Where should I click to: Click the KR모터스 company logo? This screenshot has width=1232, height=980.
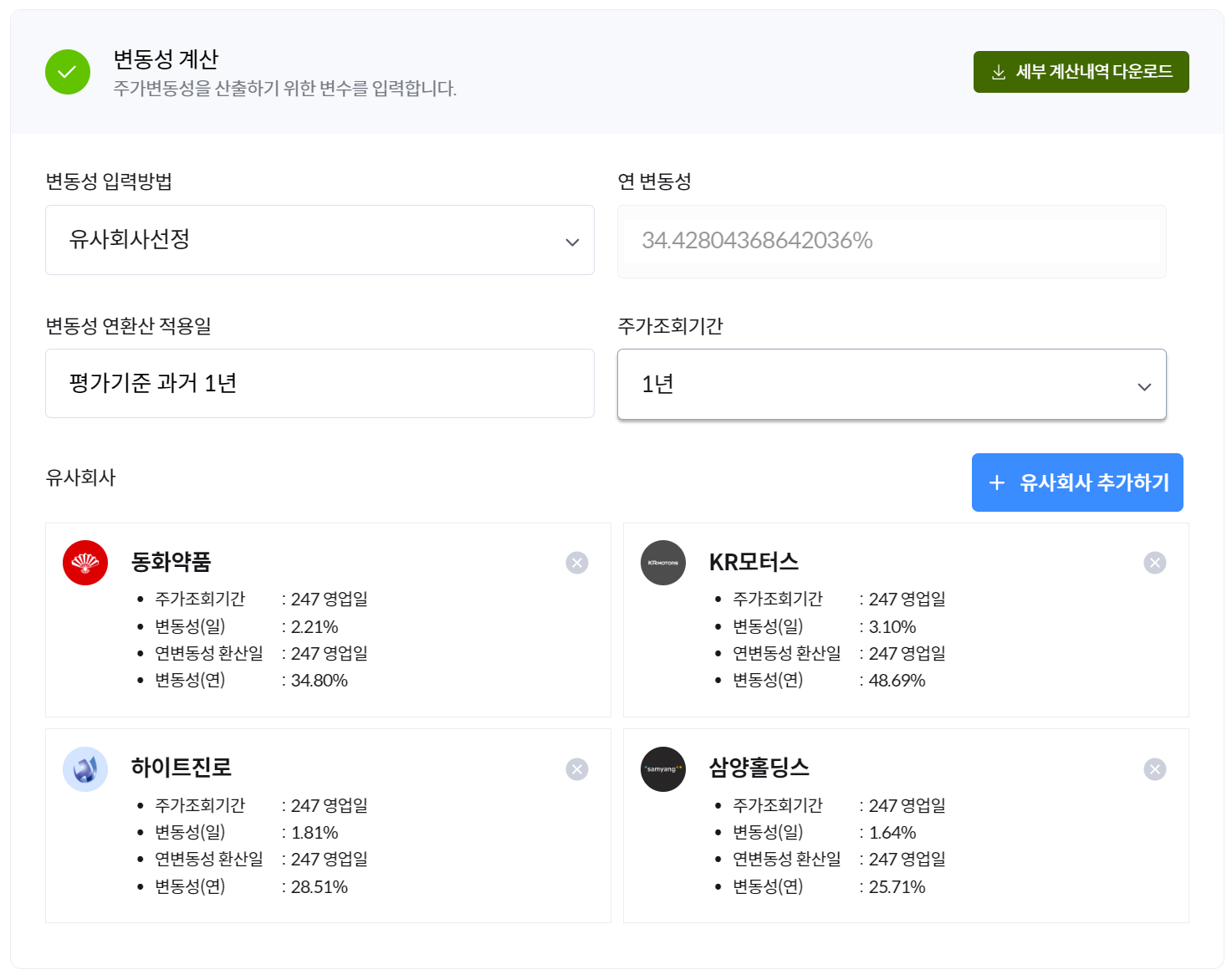point(663,563)
